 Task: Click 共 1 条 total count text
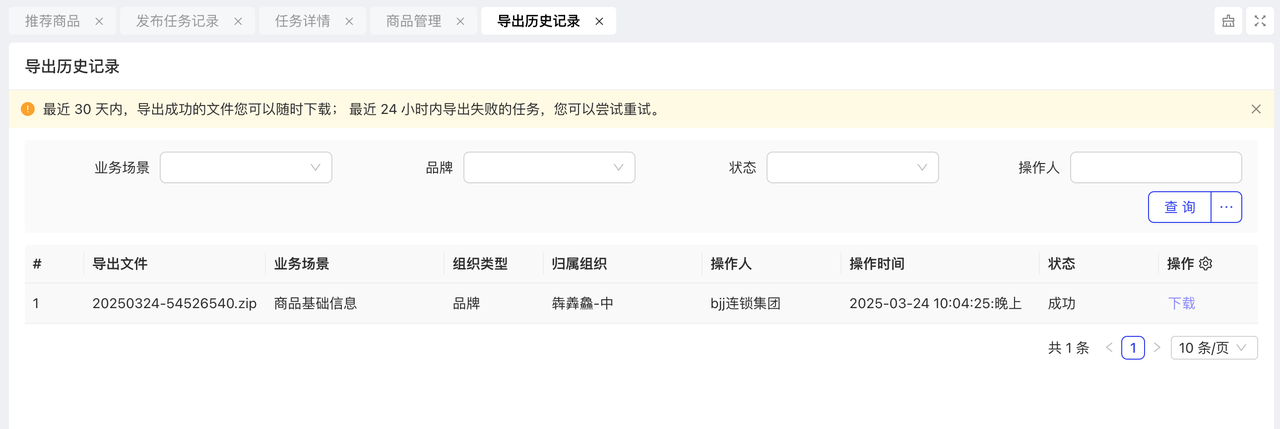(x=1068, y=348)
